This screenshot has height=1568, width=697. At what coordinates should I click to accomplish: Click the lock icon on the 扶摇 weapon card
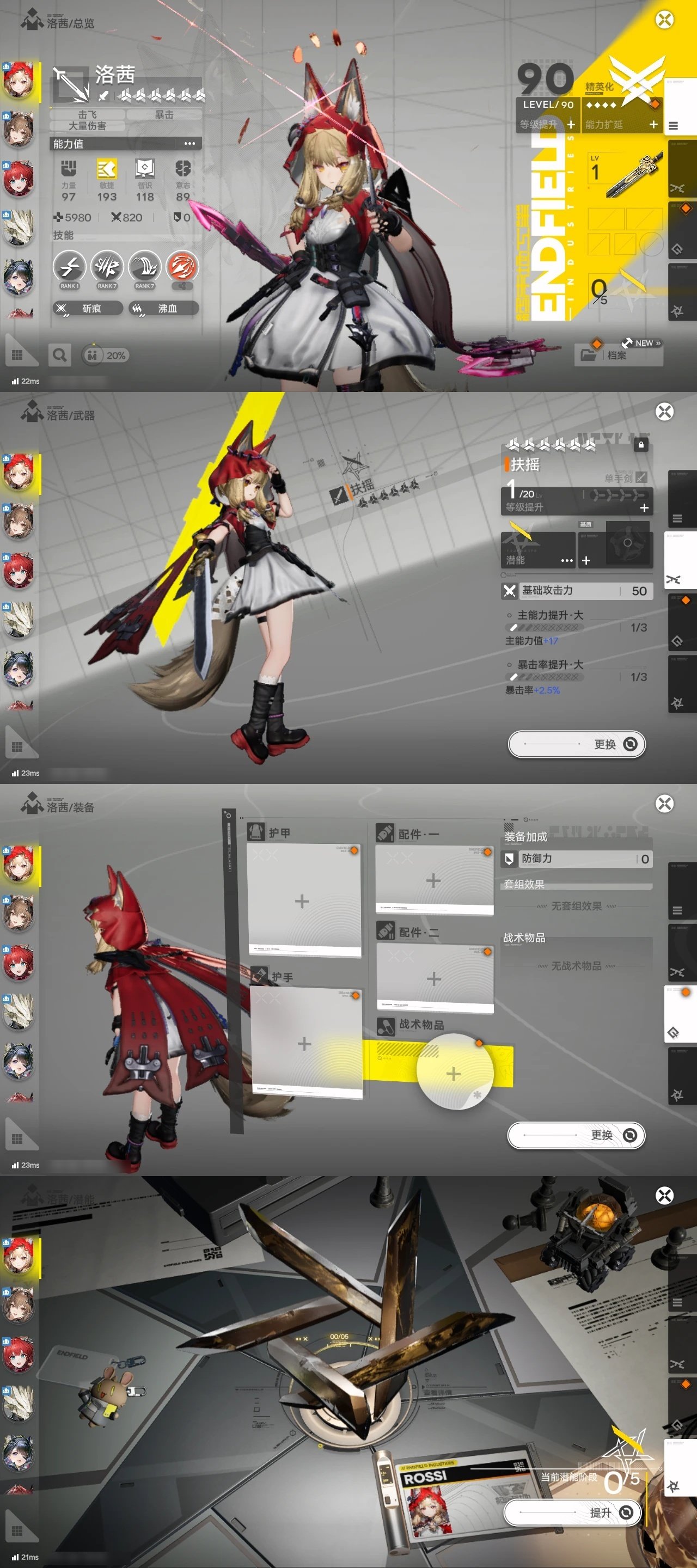point(640,445)
